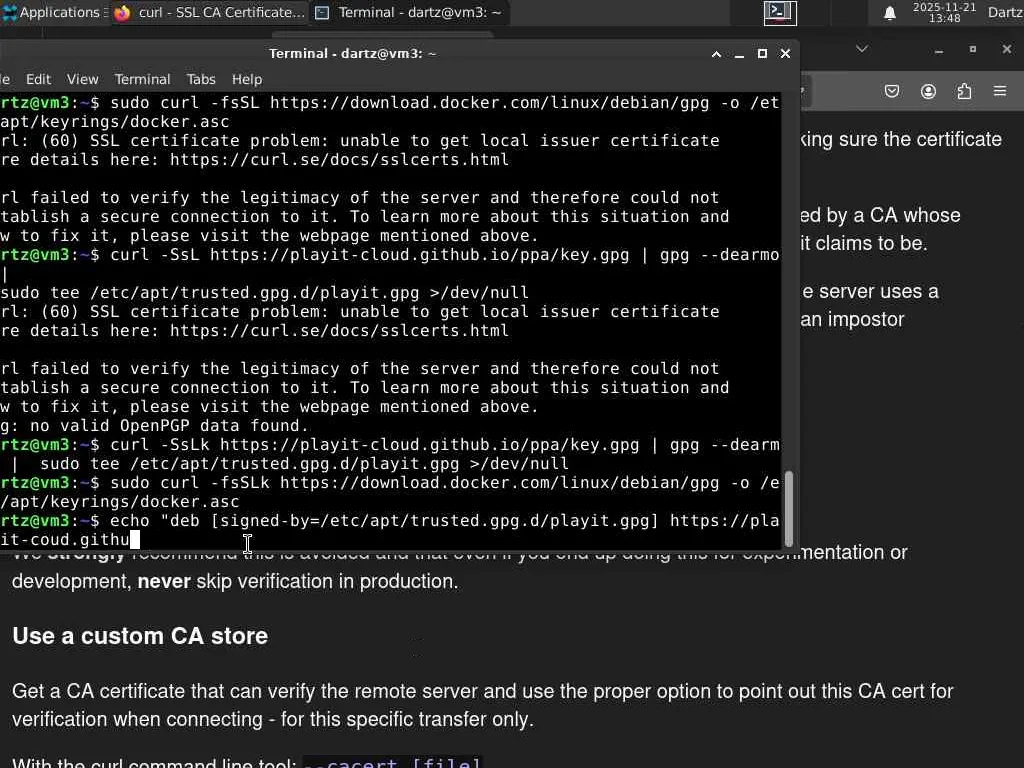Maximize the Terminal window
The width and height of the screenshot is (1024, 768).
click(762, 54)
